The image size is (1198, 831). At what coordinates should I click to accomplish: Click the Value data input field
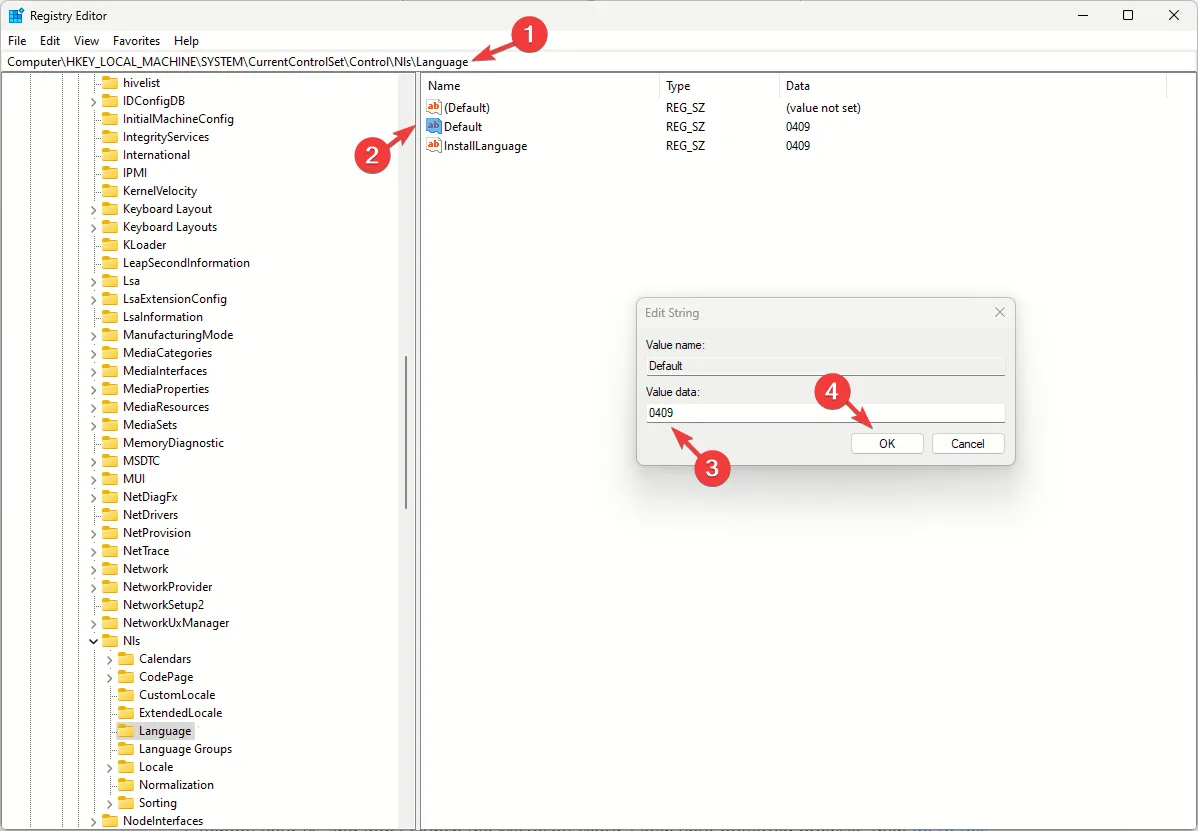(825, 412)
